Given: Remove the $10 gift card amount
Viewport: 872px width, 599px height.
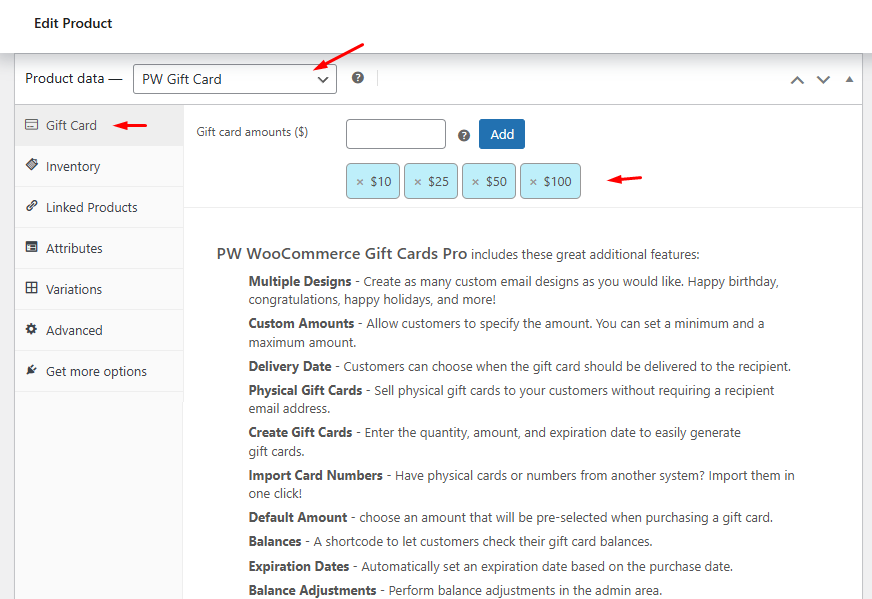Looking at the screenshot, I should (x=360, y=182).
